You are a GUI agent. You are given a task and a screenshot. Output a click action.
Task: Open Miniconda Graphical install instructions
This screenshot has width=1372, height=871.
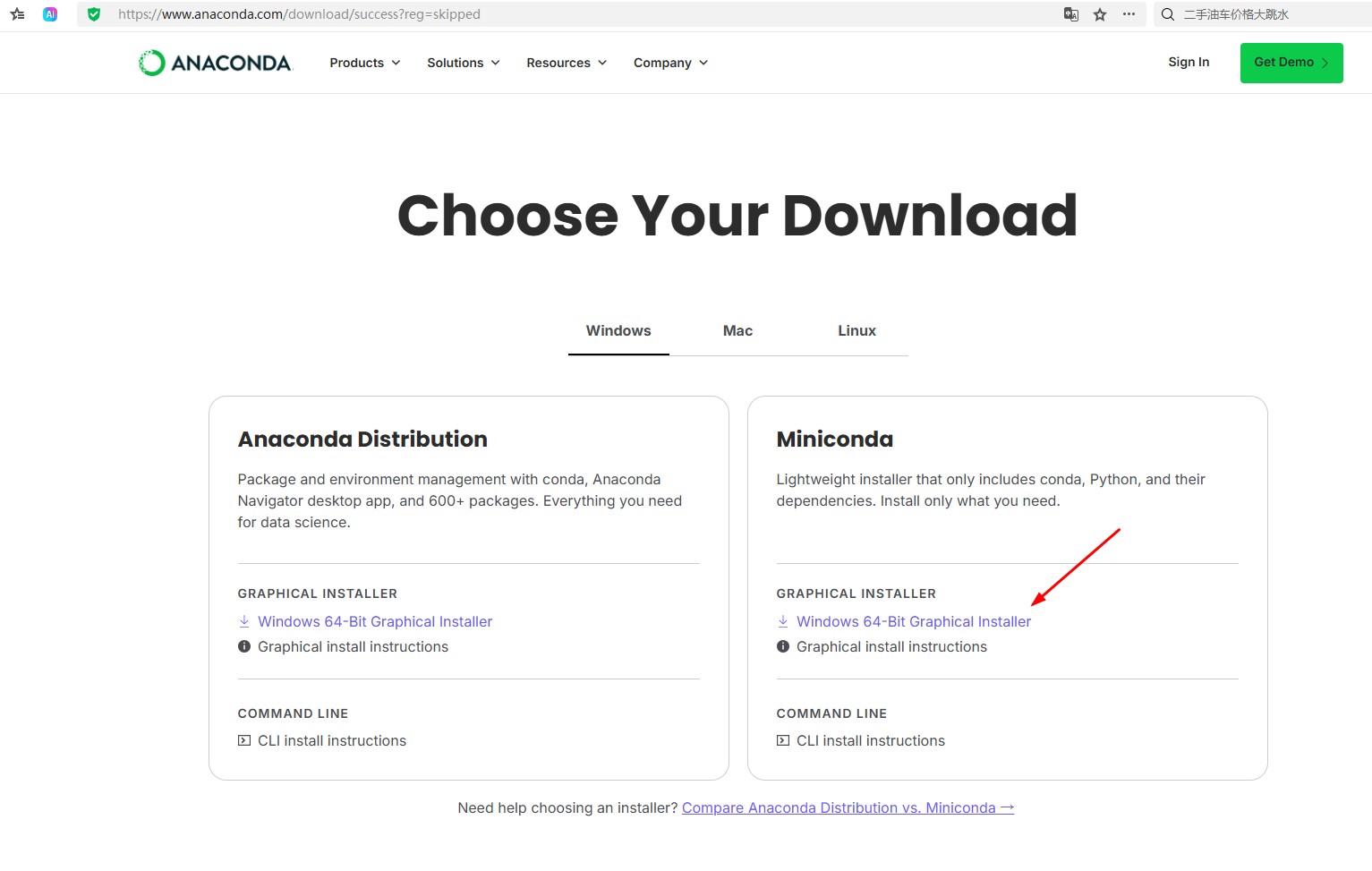(x=891, y=646)
